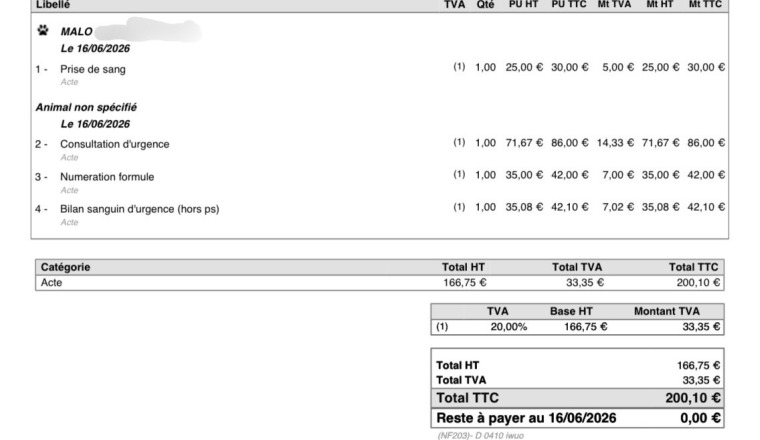Click the Base HT column header
The height and width of the screenshot is (440, 760).
click(x=571, y=311)
